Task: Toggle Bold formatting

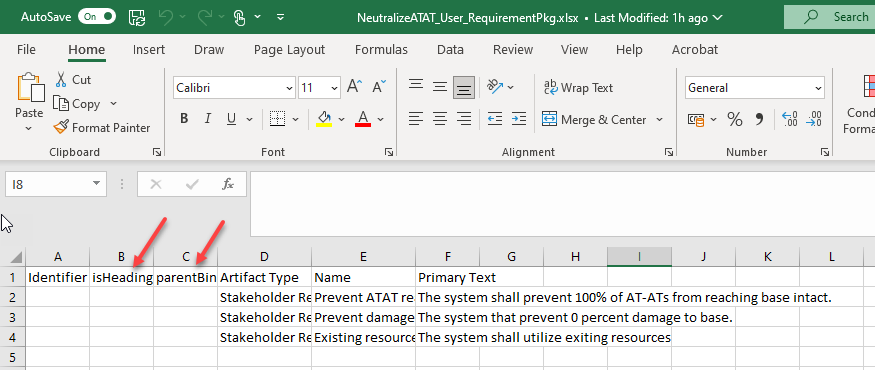Action: [184, 119]
